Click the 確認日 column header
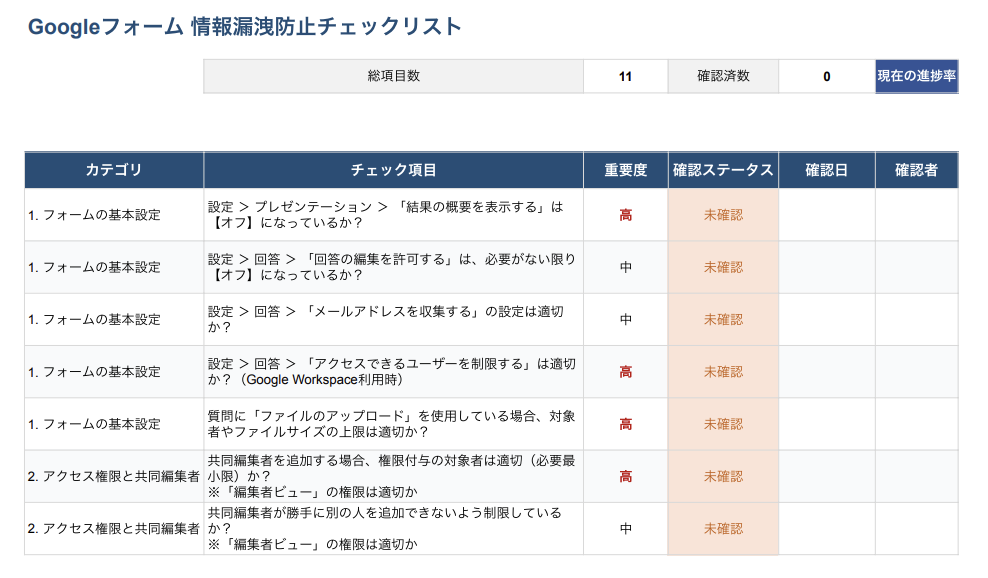The width and height of the screenshot is (988, 578). [827, 170]
